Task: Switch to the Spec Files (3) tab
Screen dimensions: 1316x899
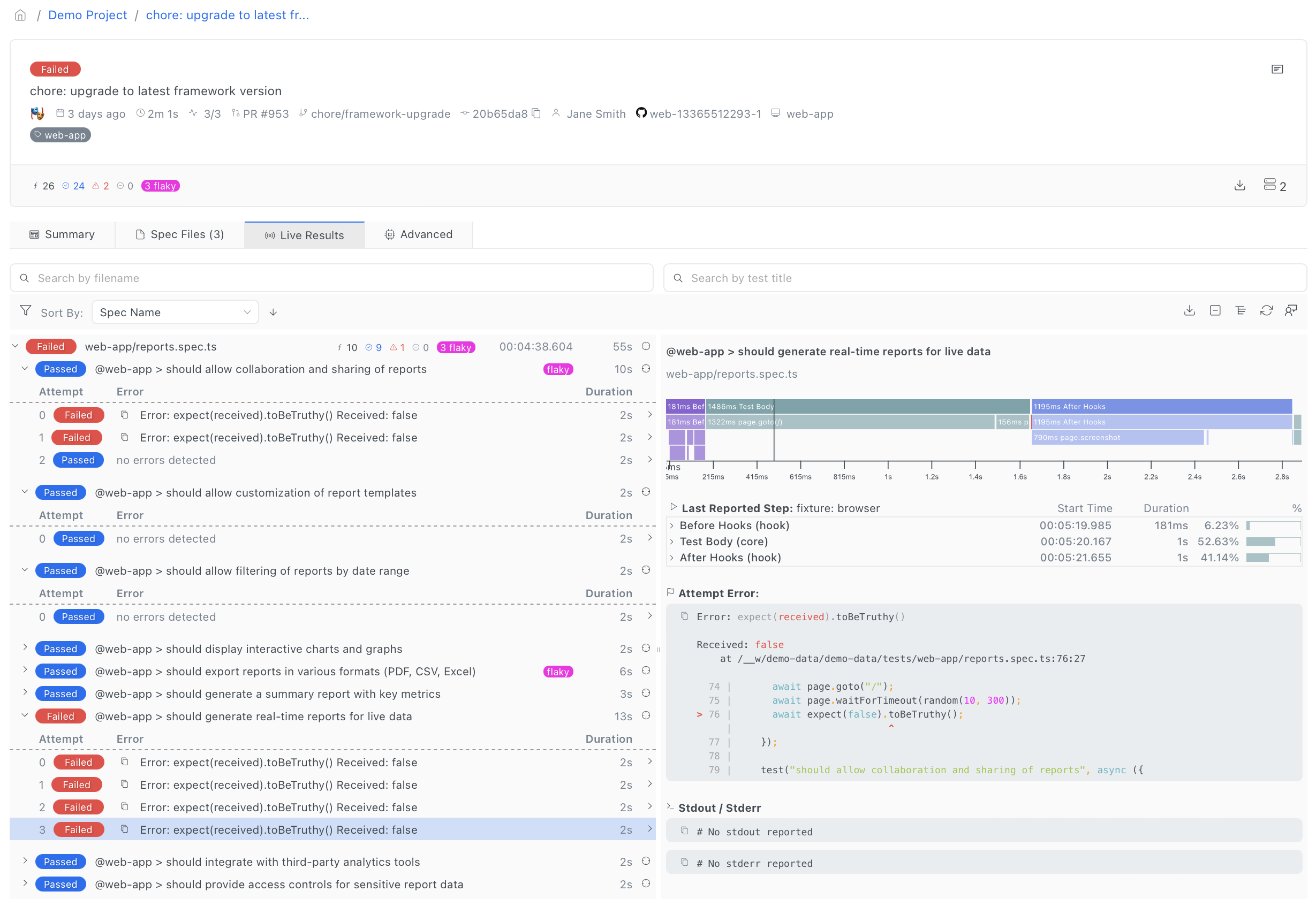Action: coord(180,234)
